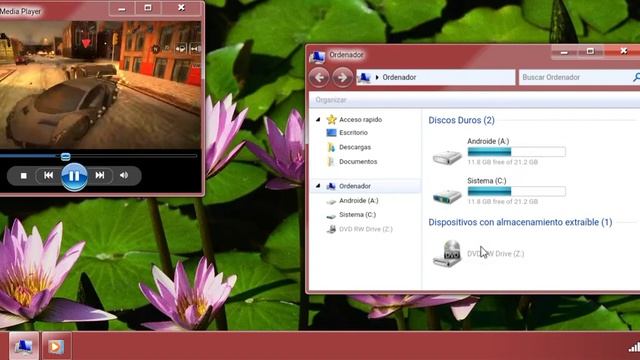Click the Ordenador title bar icon
The height and width of the screenshot is (360, 640).
click(x=317, y=57)
